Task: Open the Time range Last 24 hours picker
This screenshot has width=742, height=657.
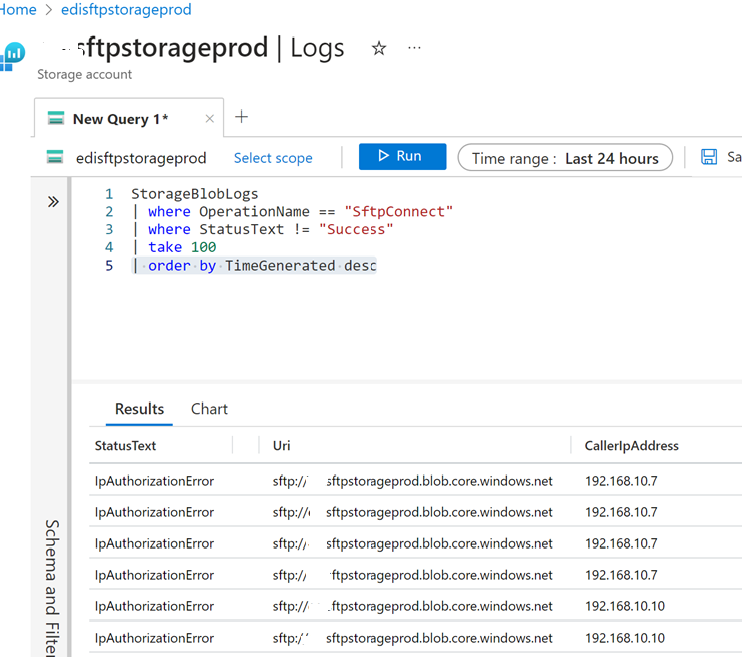Action: click(x=565, y=158)
